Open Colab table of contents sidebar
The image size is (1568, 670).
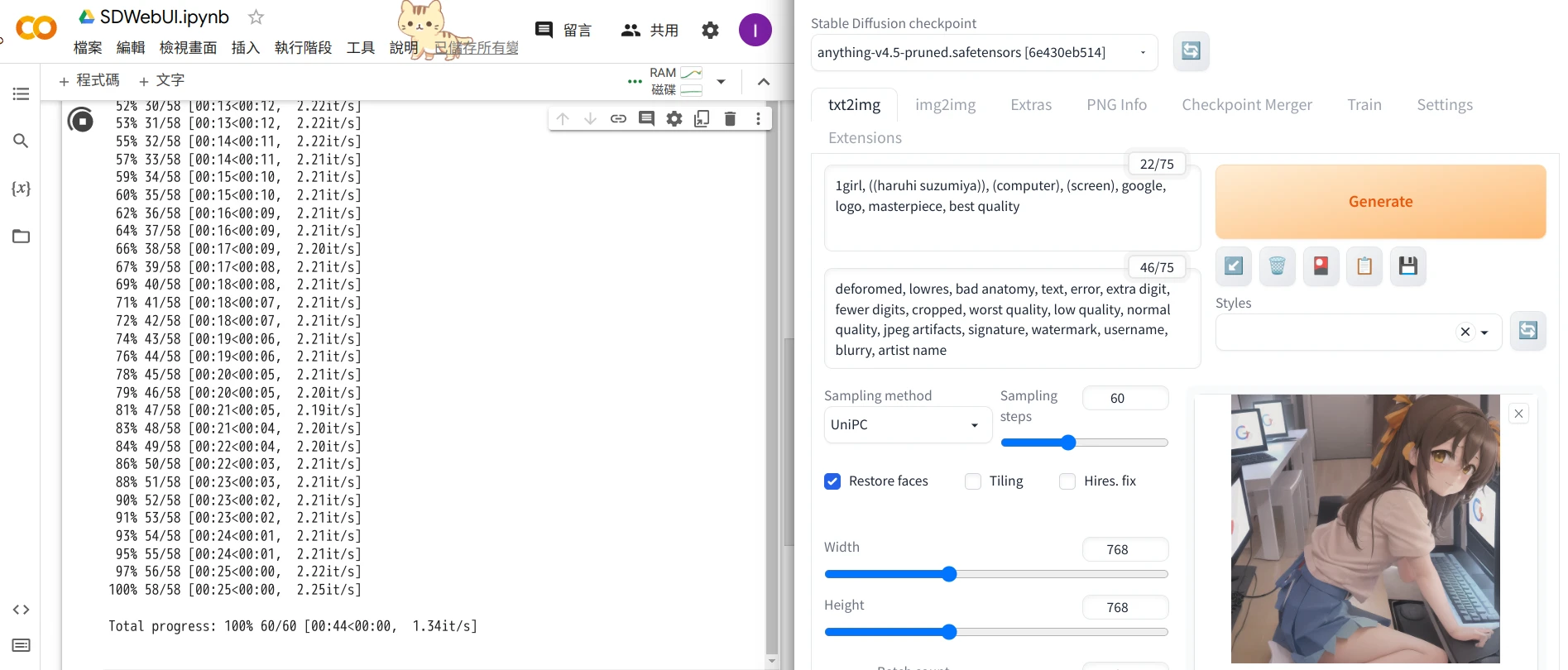click(21, 94)
